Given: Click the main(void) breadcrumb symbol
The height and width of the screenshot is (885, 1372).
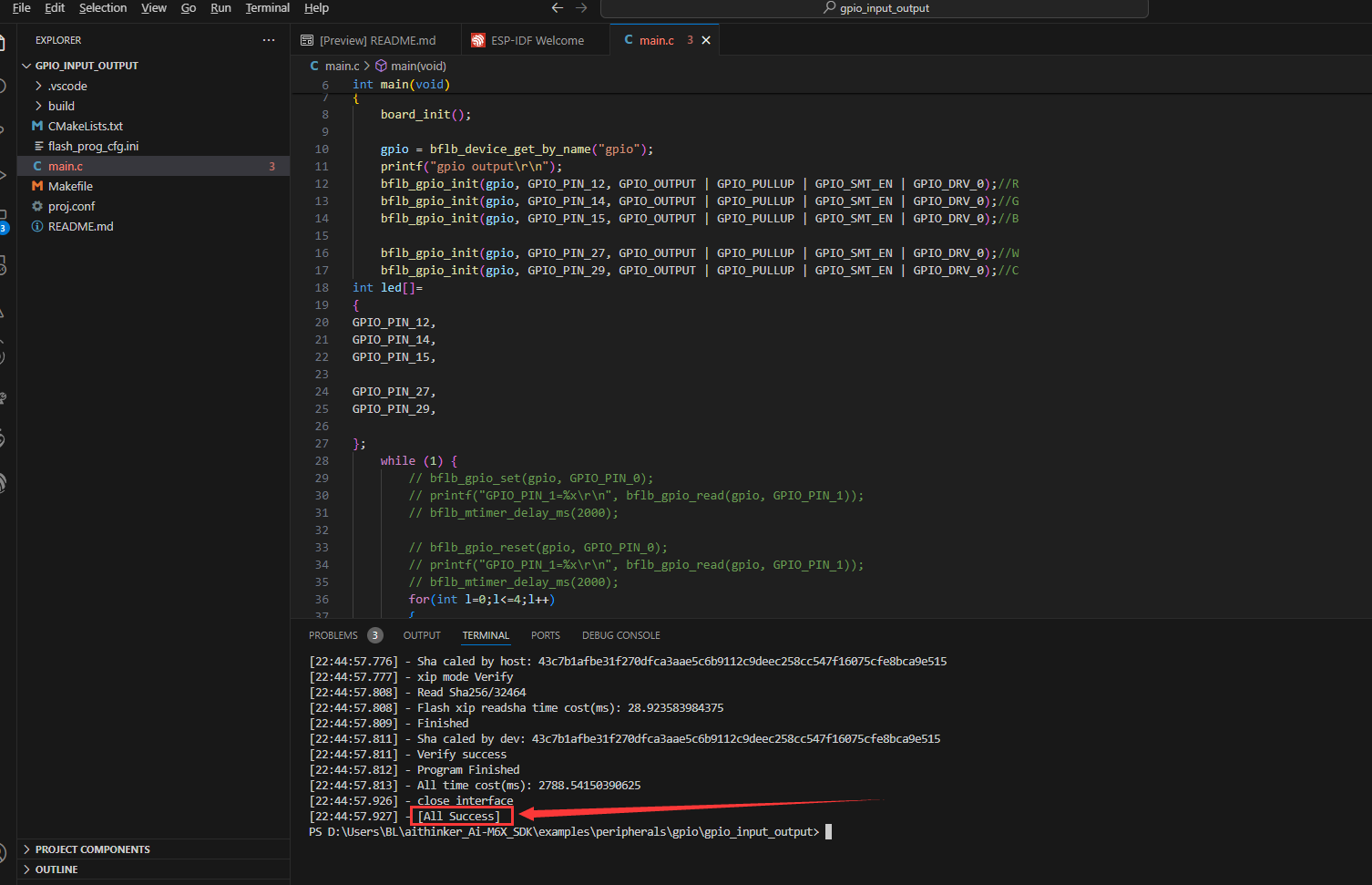Looking at the screenshot, I should coord(411,66).
